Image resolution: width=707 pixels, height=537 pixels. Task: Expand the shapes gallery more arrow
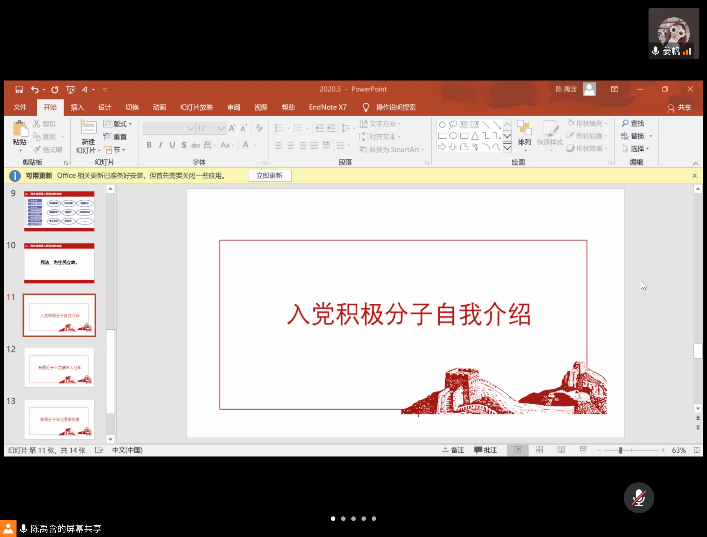[x=507, y=147]
